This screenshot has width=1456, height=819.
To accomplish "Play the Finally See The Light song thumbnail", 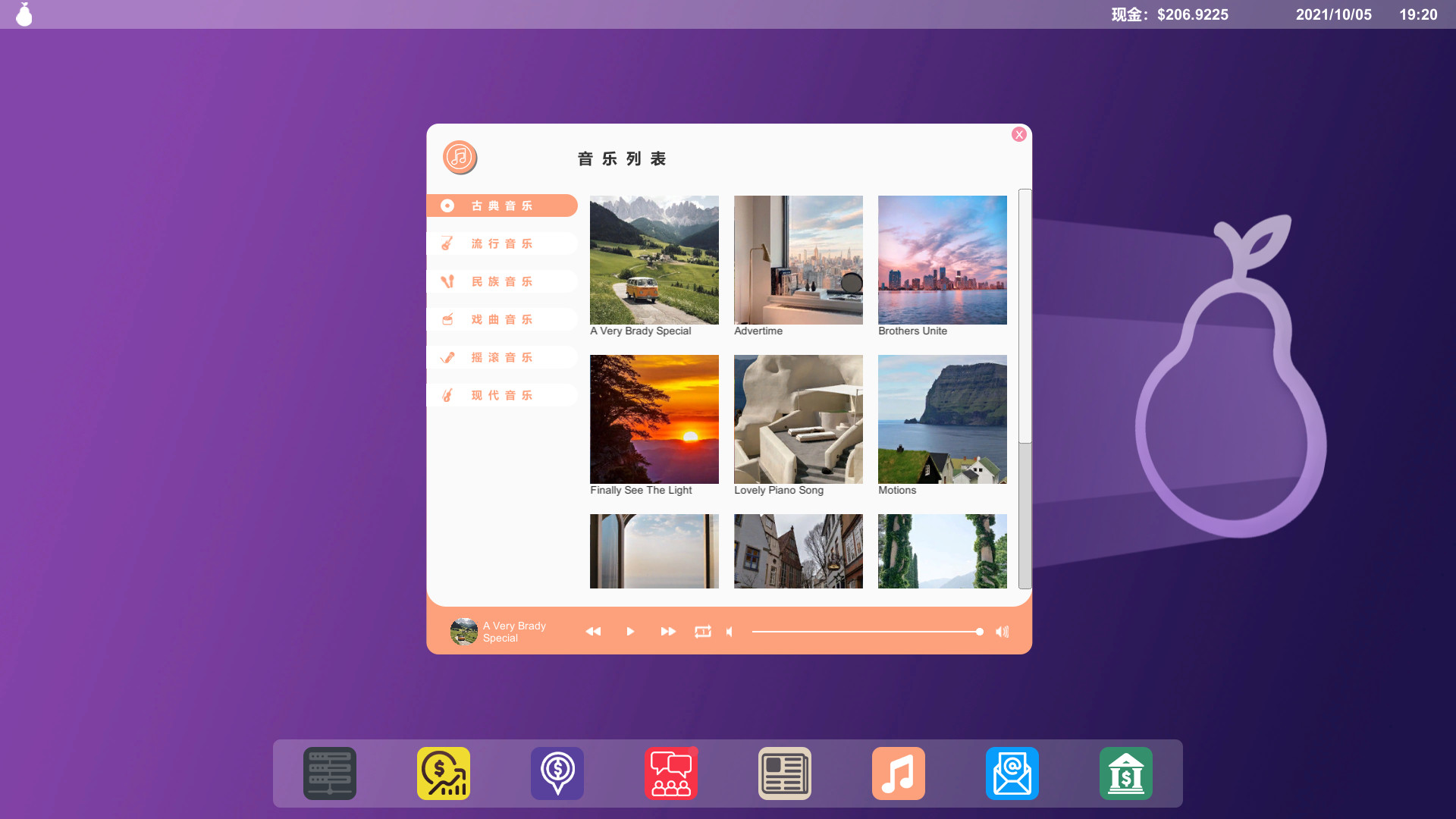I will 654,419.
